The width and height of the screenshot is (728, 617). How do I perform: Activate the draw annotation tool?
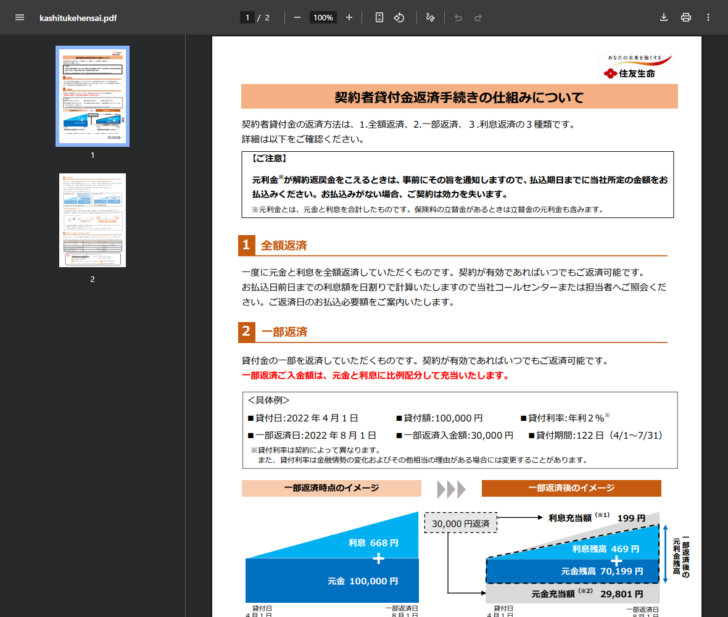point(430,18)
